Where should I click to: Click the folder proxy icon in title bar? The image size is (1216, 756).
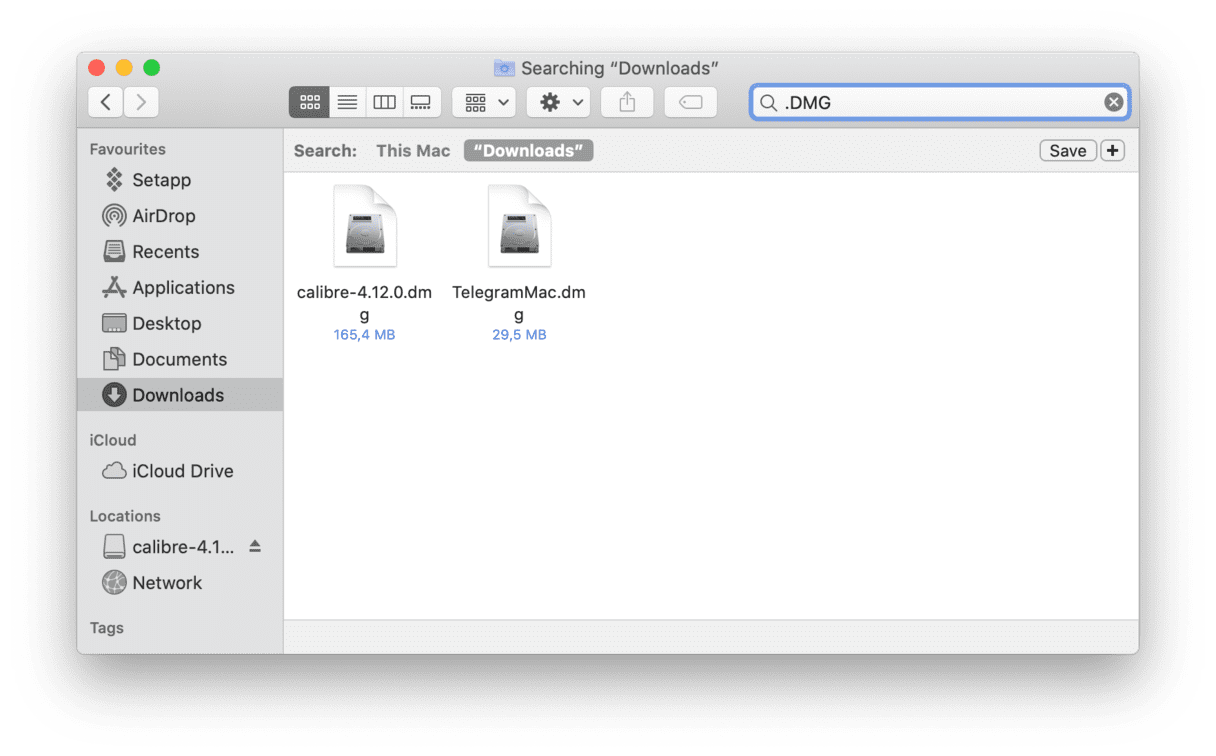(x=505, y=68)
